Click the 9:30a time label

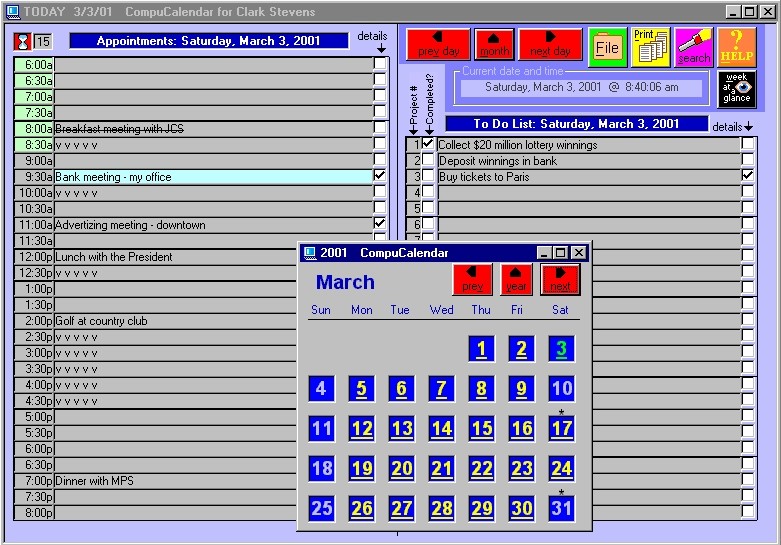34,176
